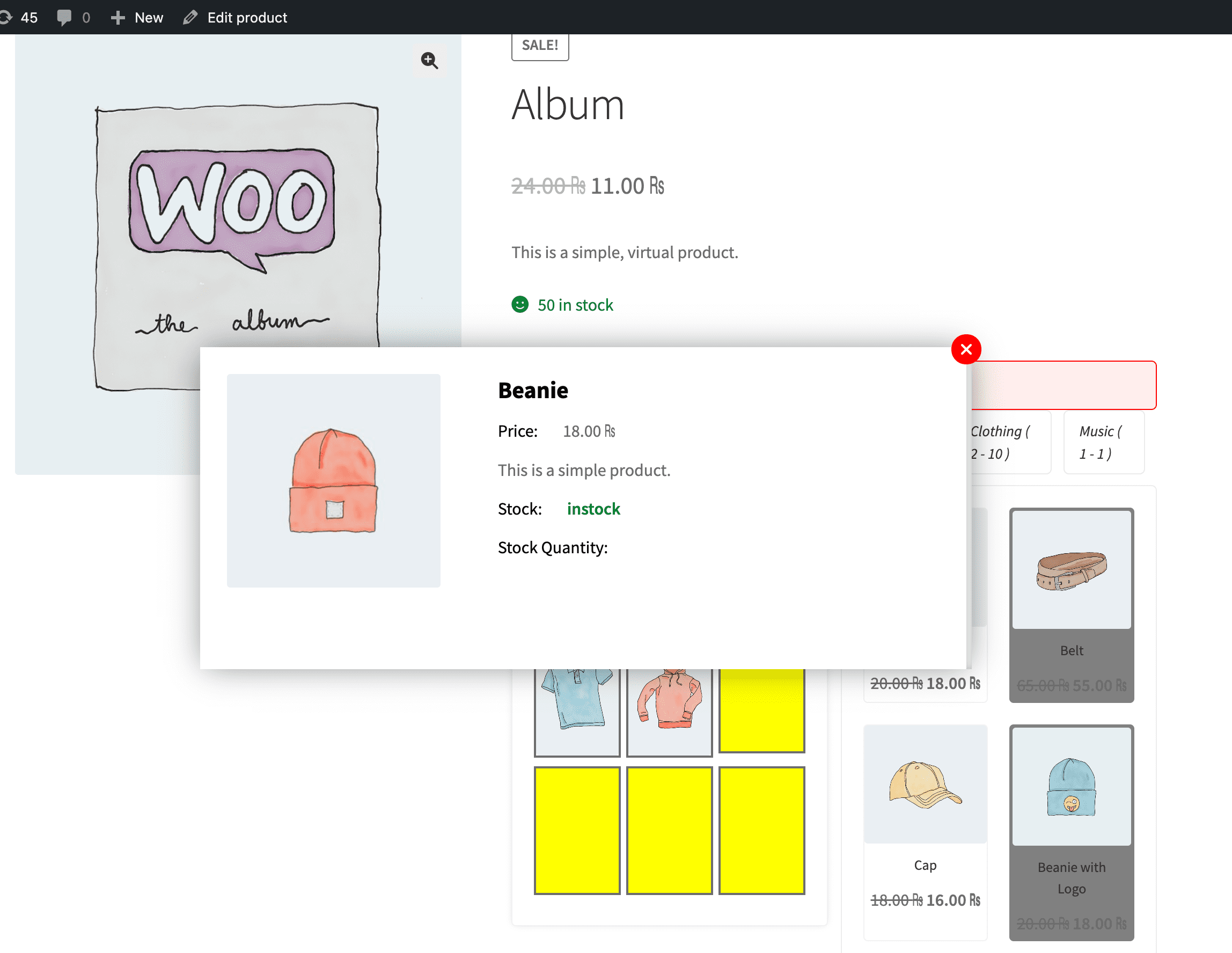Image resolution: width=1232 pixels, height=953 pixels.
Task: Open the comments bubble icon
Action: pos(64,18)
